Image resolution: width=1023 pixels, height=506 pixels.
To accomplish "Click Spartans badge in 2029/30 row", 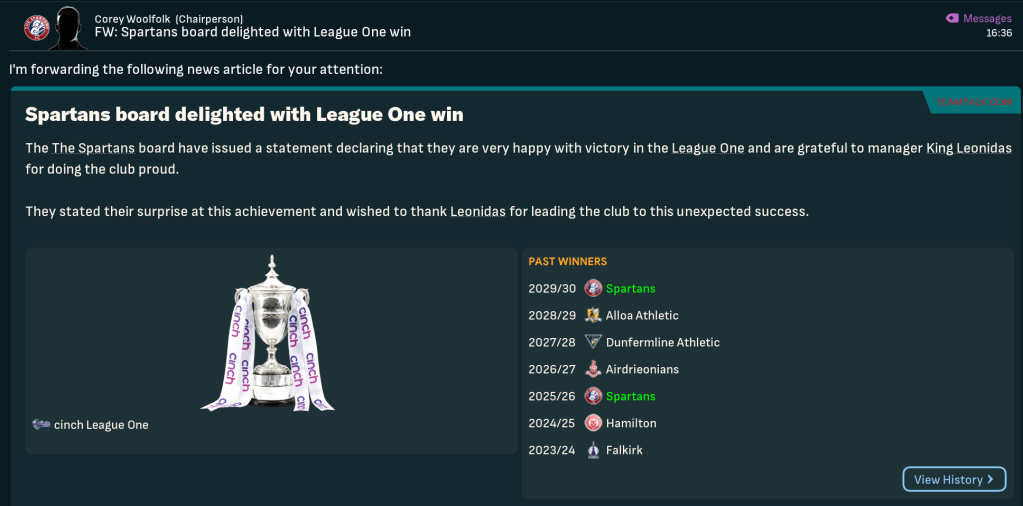I will pos(593,289).
